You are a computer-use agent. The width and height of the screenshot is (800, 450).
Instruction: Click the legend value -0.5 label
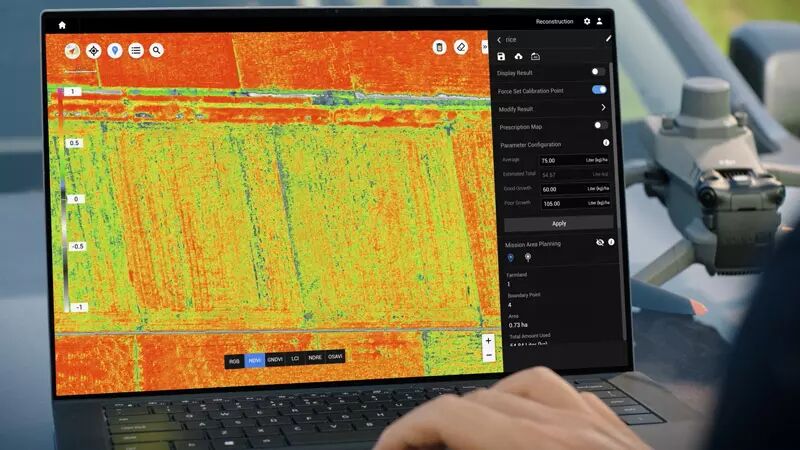tap(78, 246)
